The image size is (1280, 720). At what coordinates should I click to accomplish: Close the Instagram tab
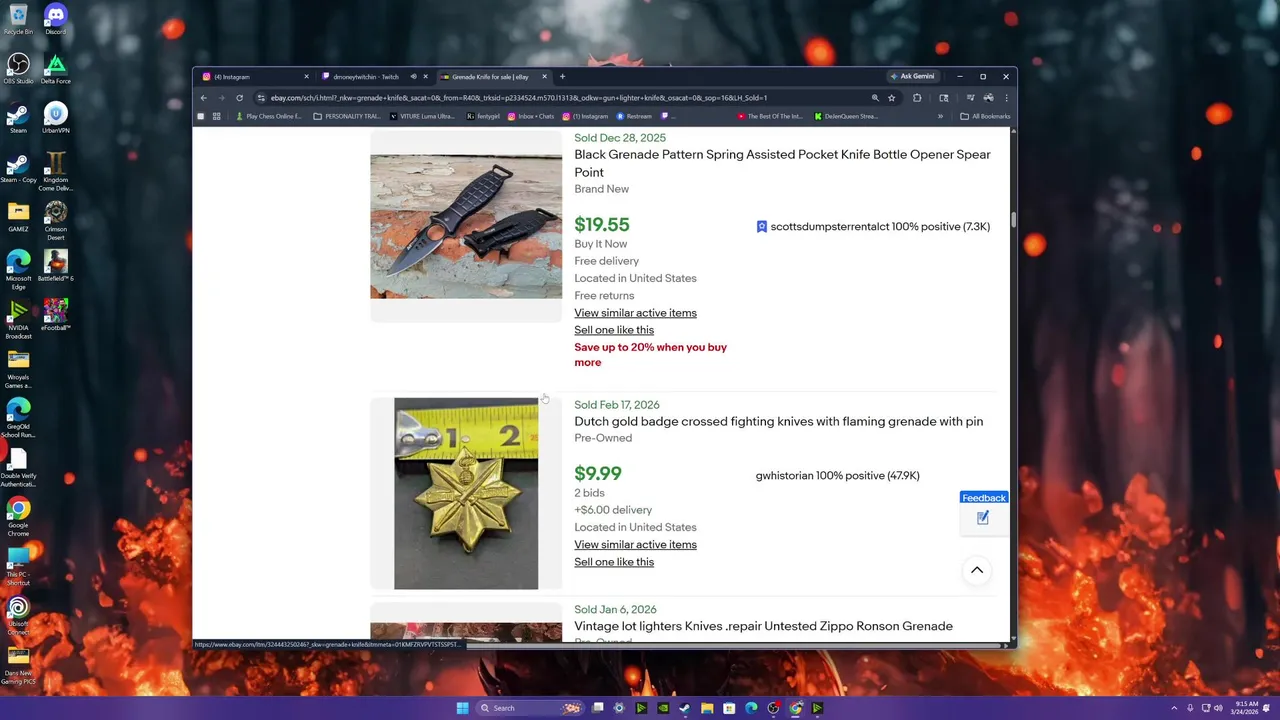pyautogui.click(x=306, y=77)
